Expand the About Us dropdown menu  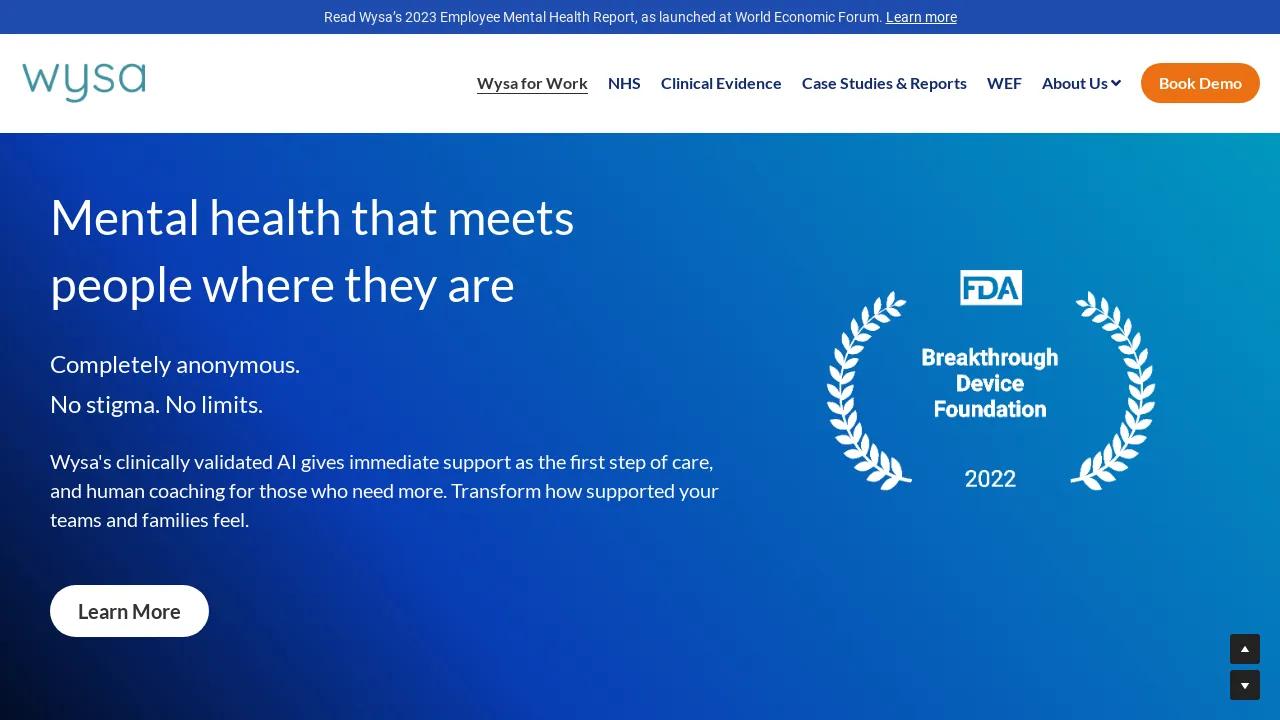point(1081,83)
